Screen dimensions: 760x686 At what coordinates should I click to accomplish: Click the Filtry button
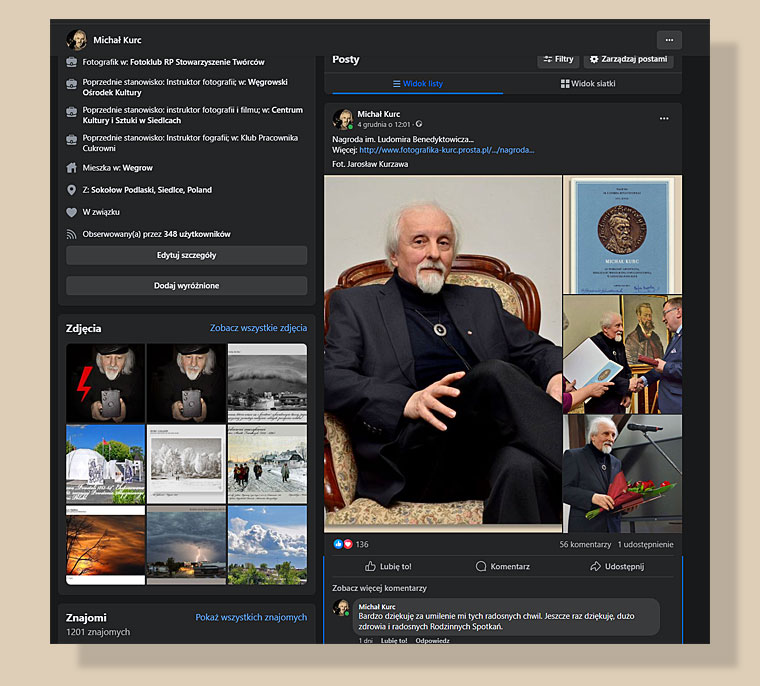558,59
